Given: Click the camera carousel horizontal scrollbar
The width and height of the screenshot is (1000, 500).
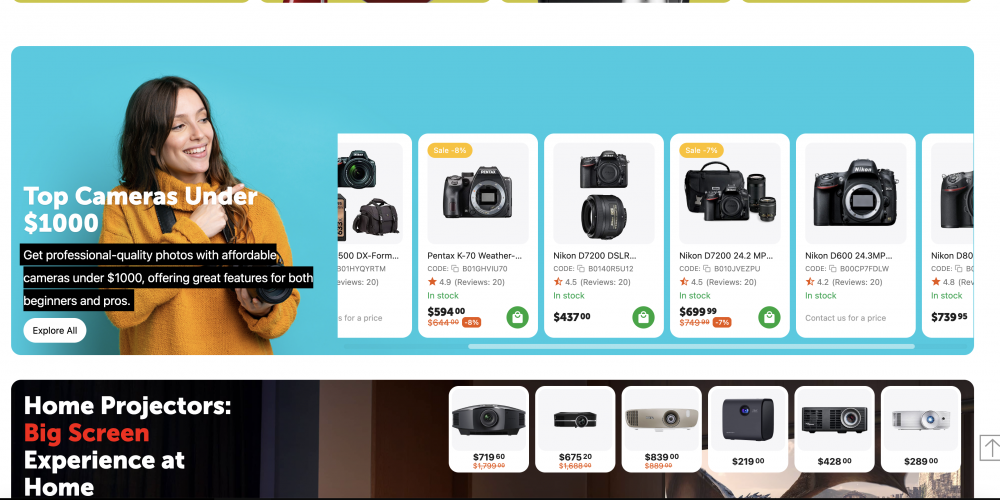Looking at the screenshot, I should click(691, 346).
